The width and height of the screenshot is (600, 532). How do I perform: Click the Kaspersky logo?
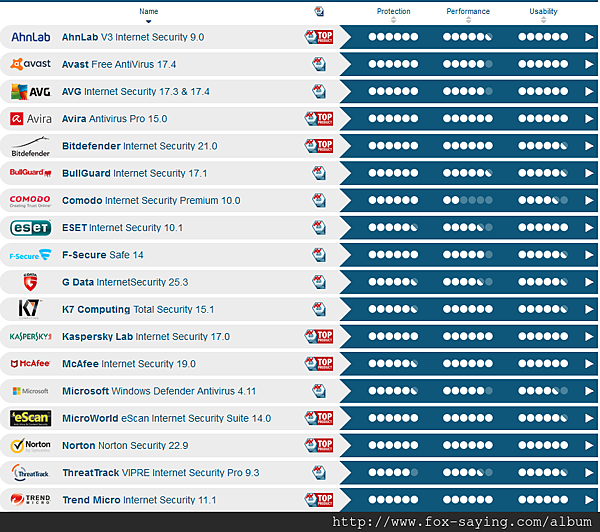click(31, 336)
